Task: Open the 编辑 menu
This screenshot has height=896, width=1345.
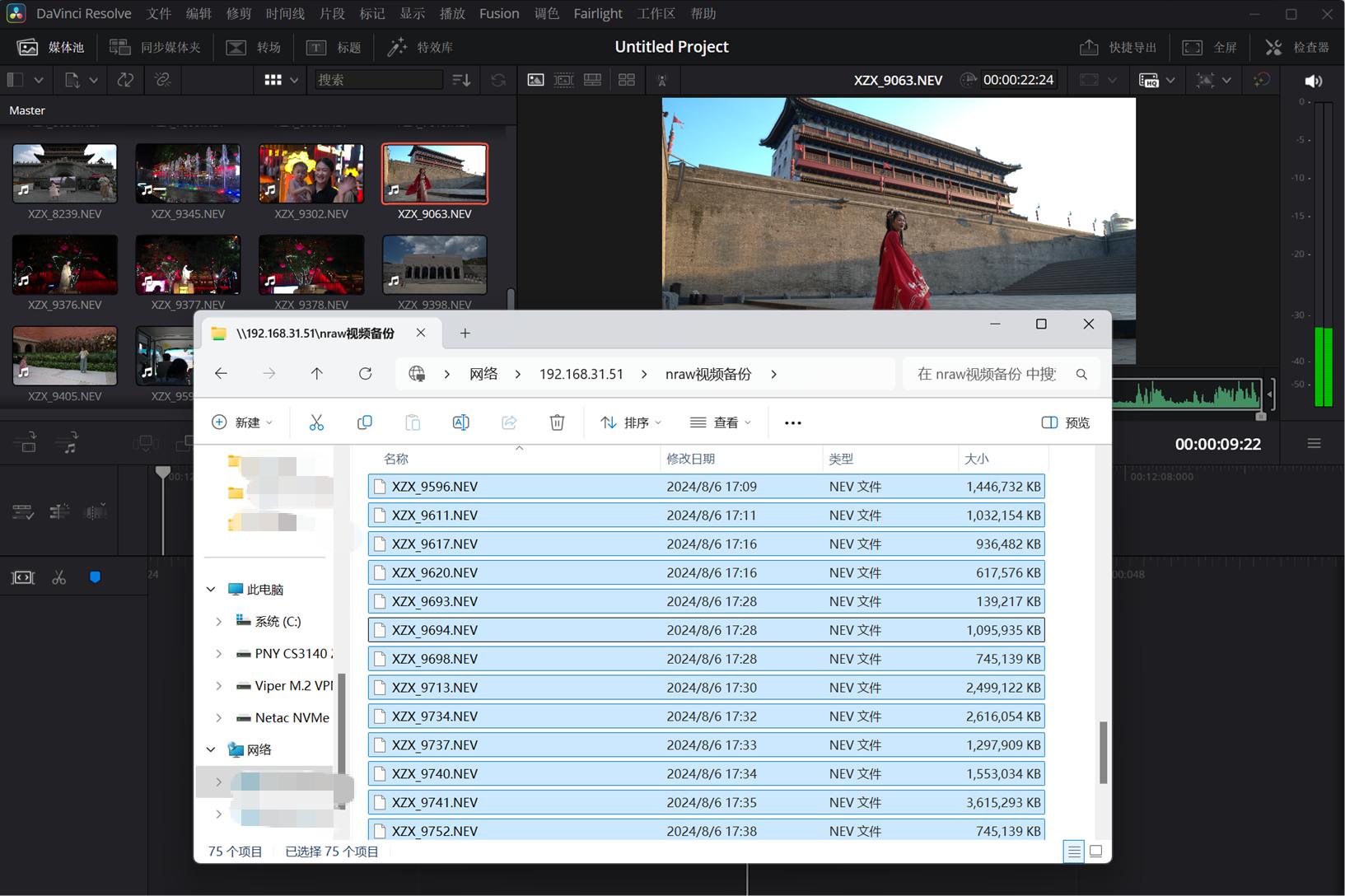Action: click(x=198, y=13)
